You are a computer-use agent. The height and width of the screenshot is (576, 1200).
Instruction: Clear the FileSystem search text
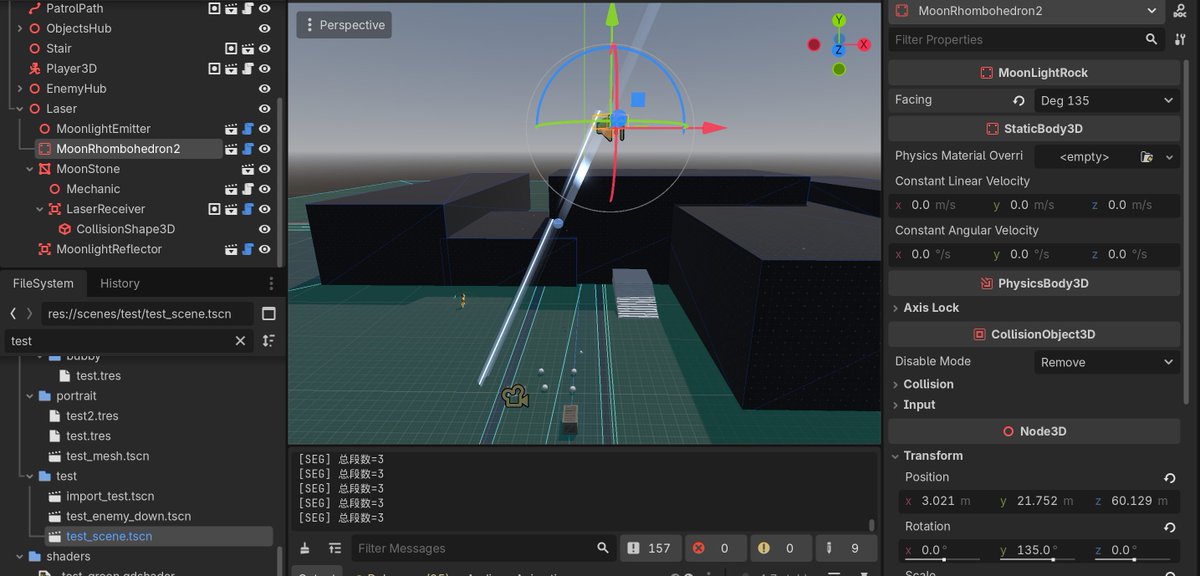click(x=240, y=341)
